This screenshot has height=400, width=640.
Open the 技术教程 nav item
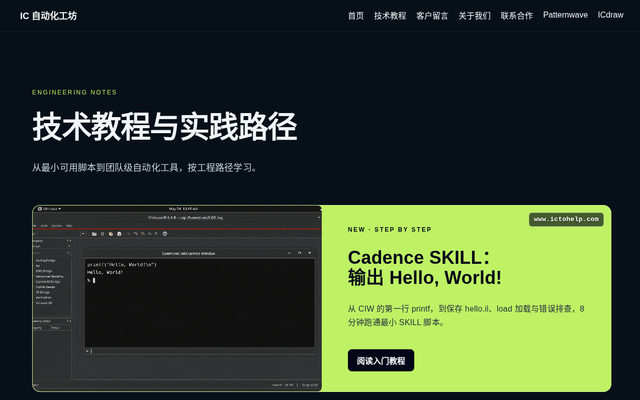pyautogui.click(x=390, y=16)
